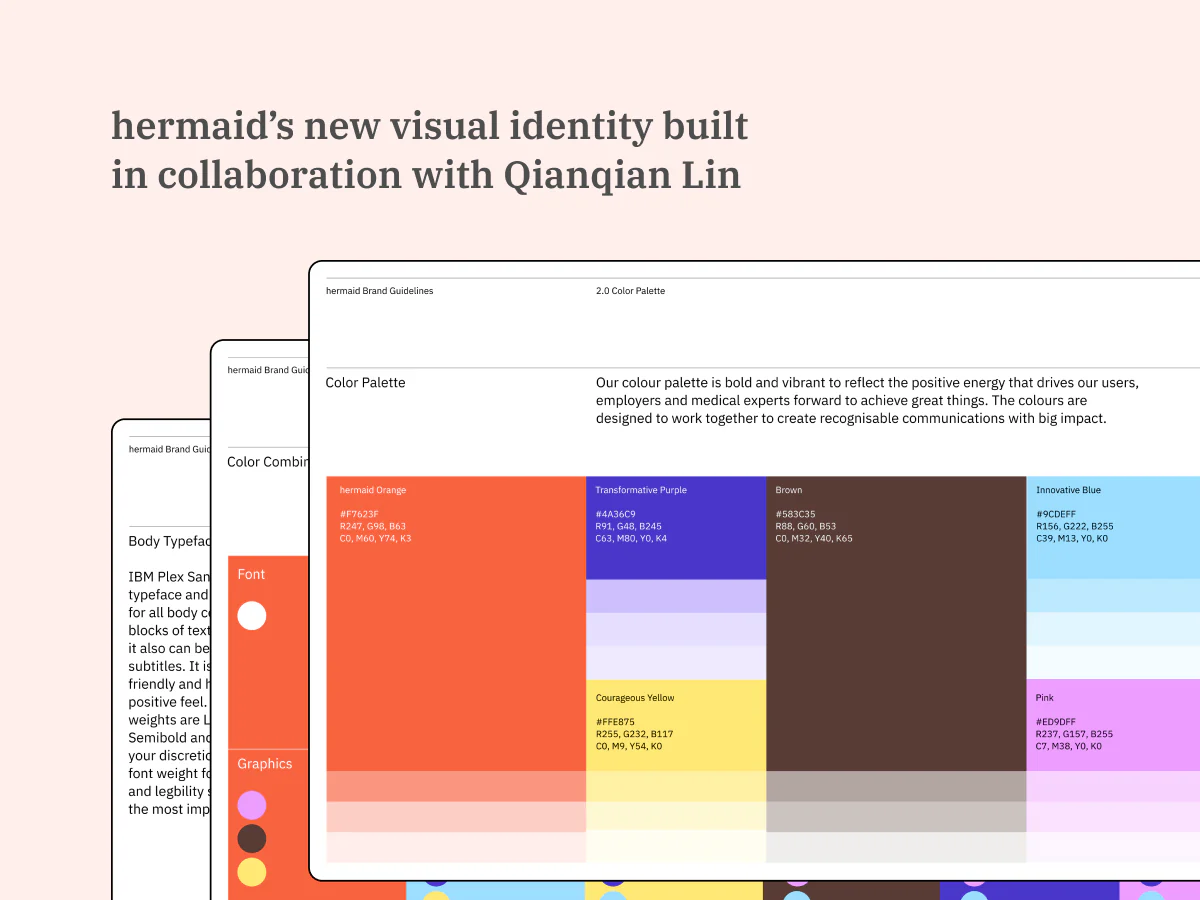
Task: Click the 'Color Palette' section title
Action: [x=365, y=383]
